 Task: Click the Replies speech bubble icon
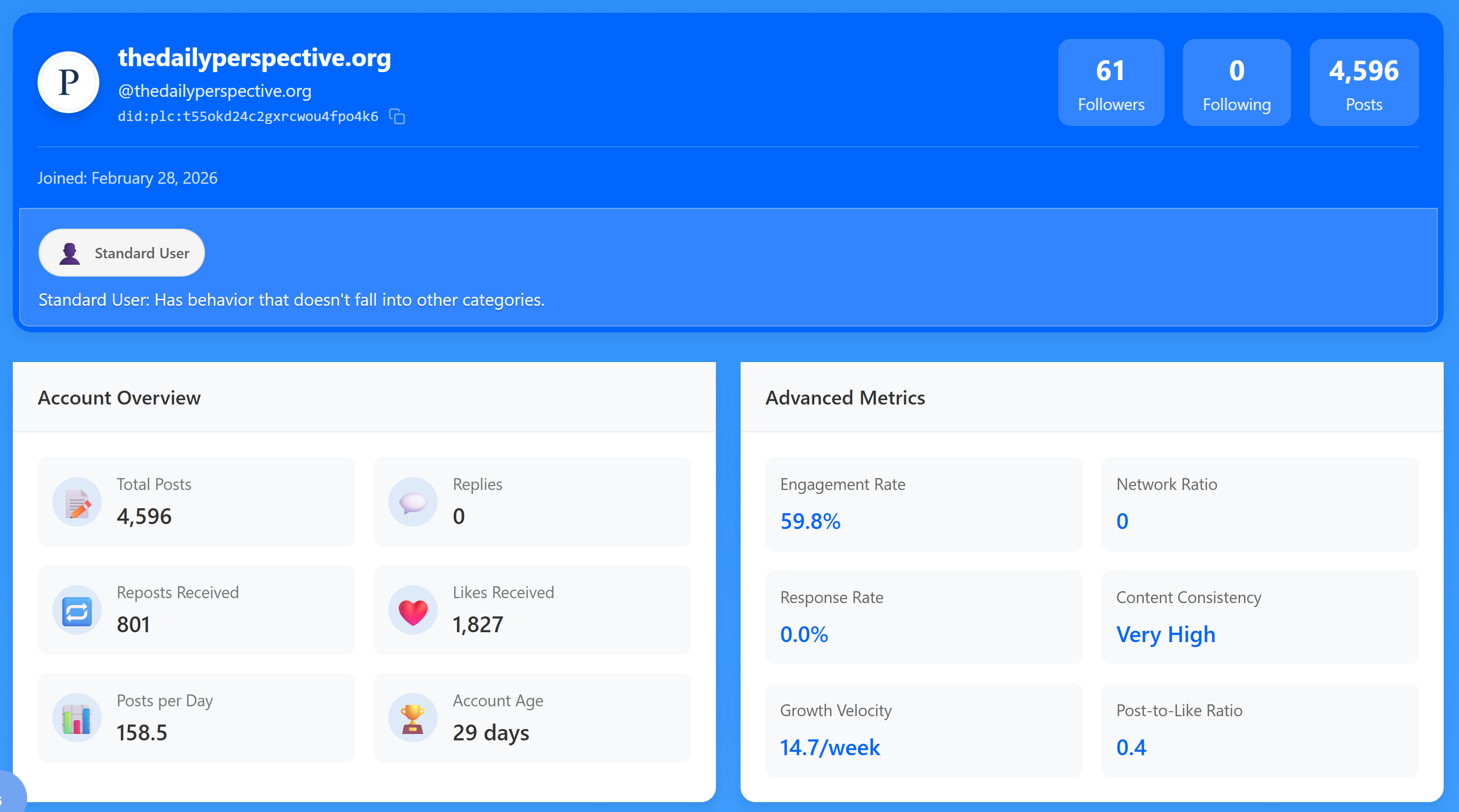pyautogui.click(x=413, y=502)
